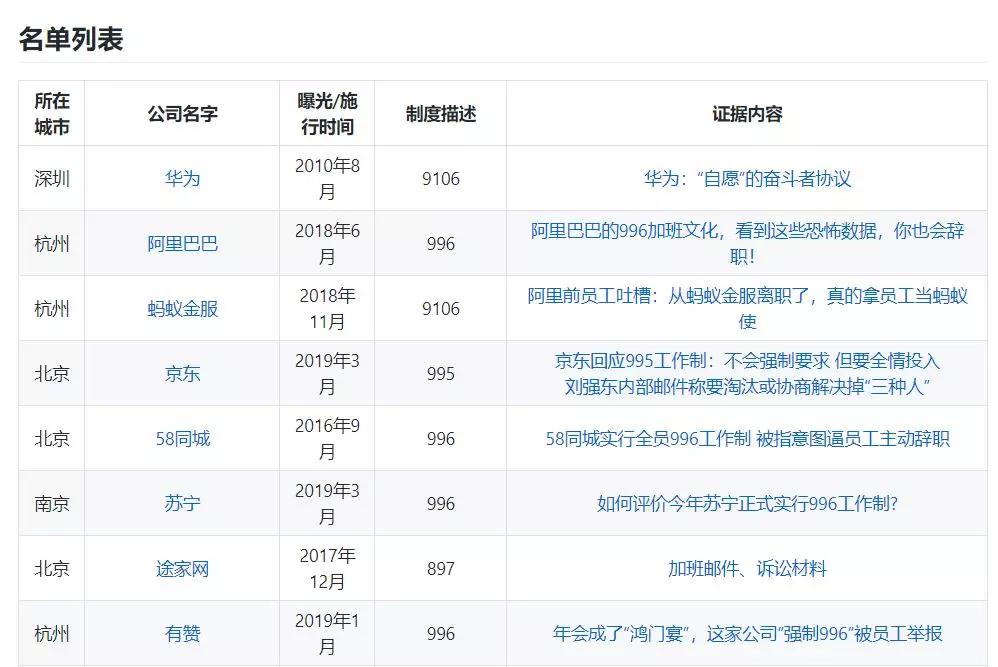The width and height of the screenshot is (998, 667).
Task: Select the 2019年1月 date cell
Action: tap(327, 633)
